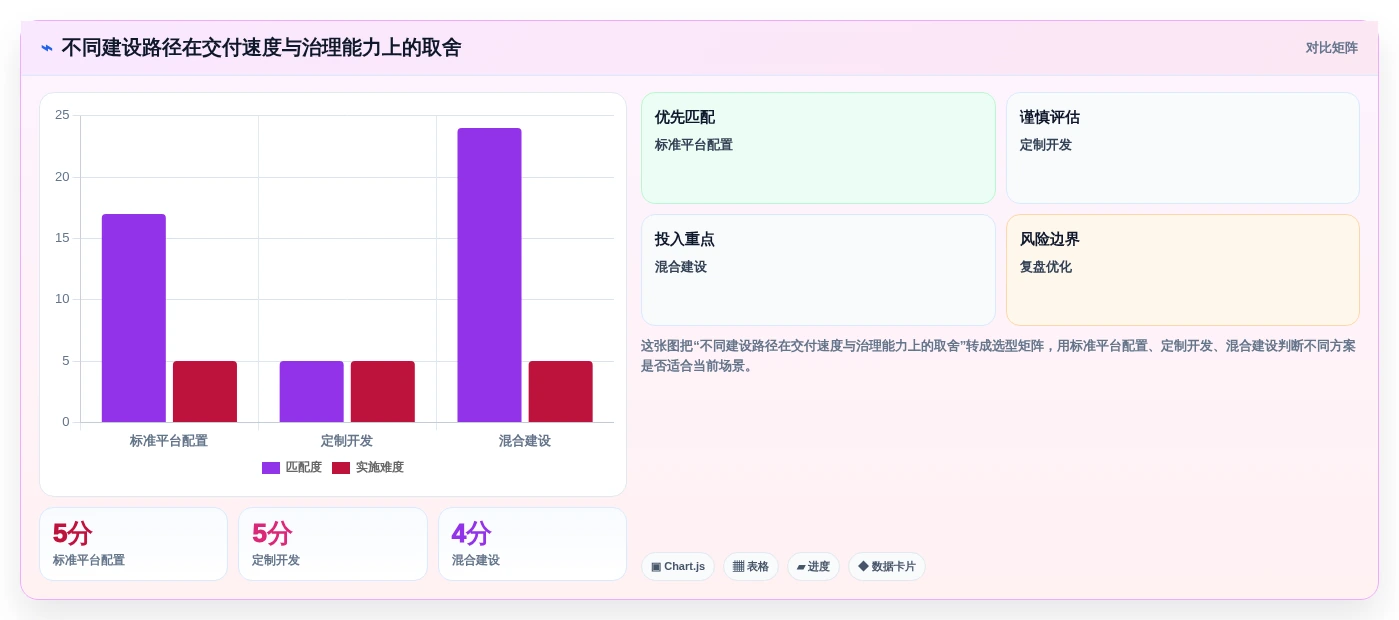The height and width of the screenshot is (620, 1399).
Task: Click the tall purple bar for 混合建设
Action: pyautogui.click(x=490, y=275)
